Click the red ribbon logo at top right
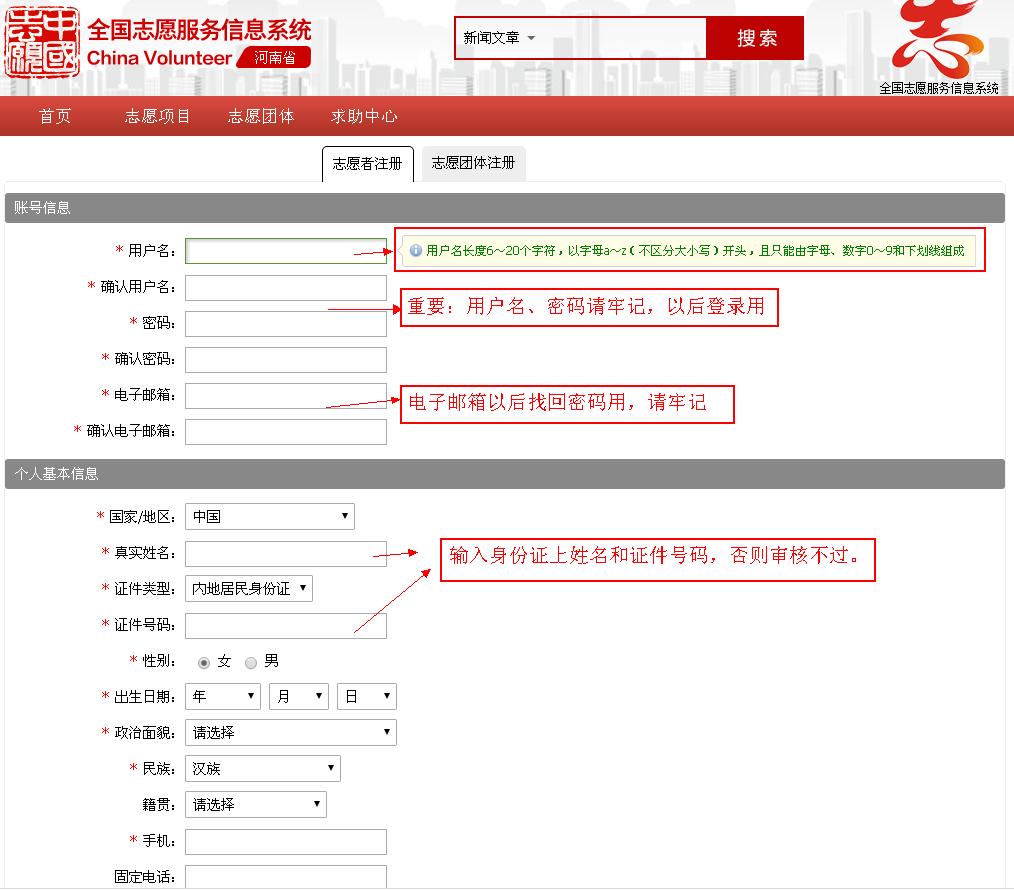This screenshot has height=890, width=1014. pyautogui.click(x=937, y=38)
